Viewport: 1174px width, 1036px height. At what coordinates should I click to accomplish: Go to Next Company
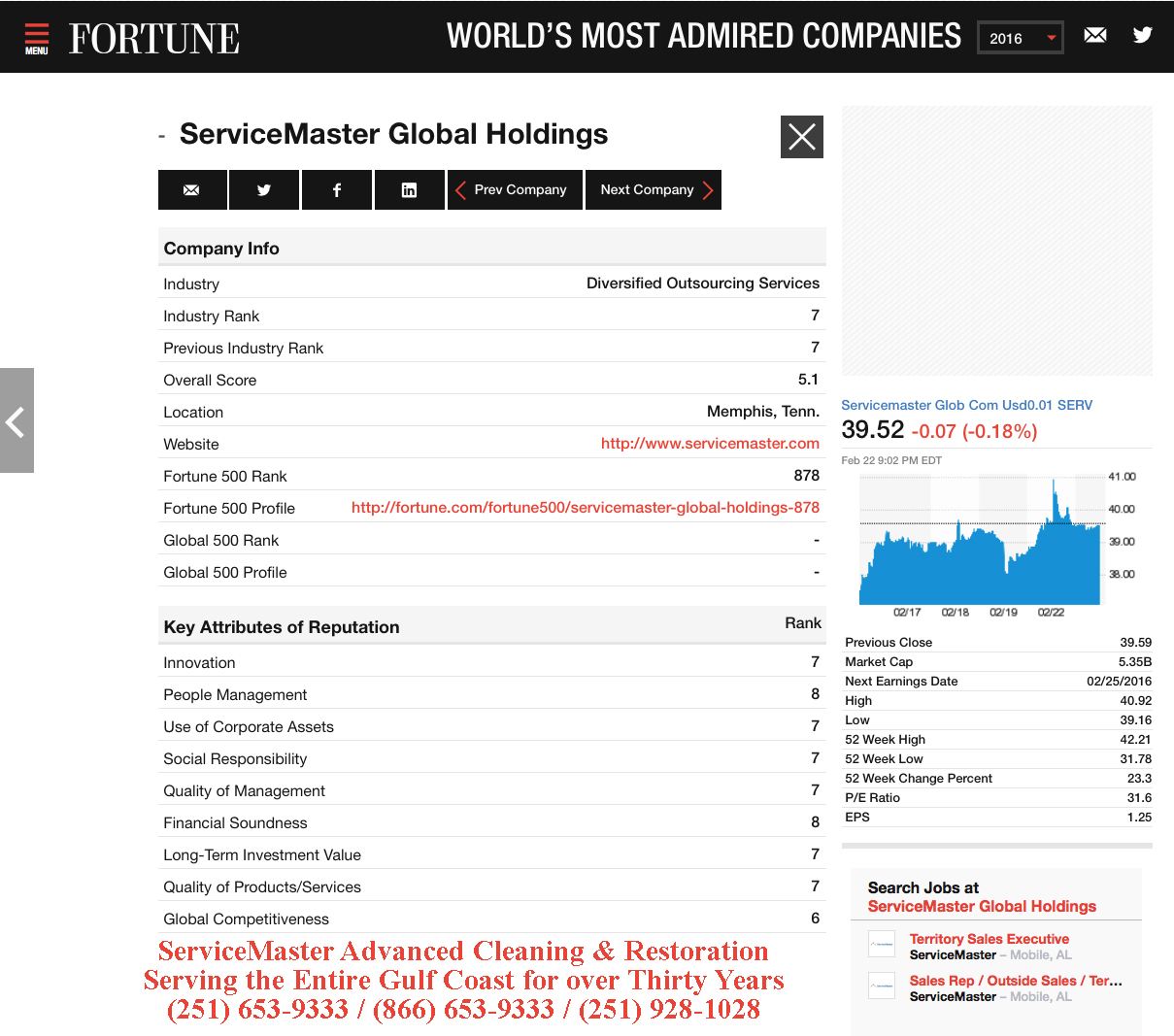point(654,189)
